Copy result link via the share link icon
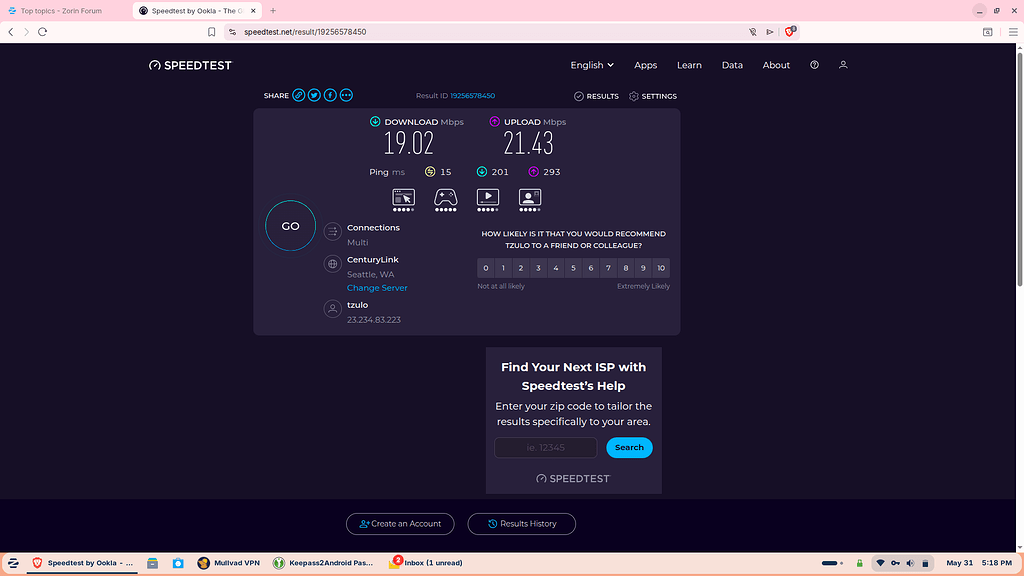 coord(298,95)
